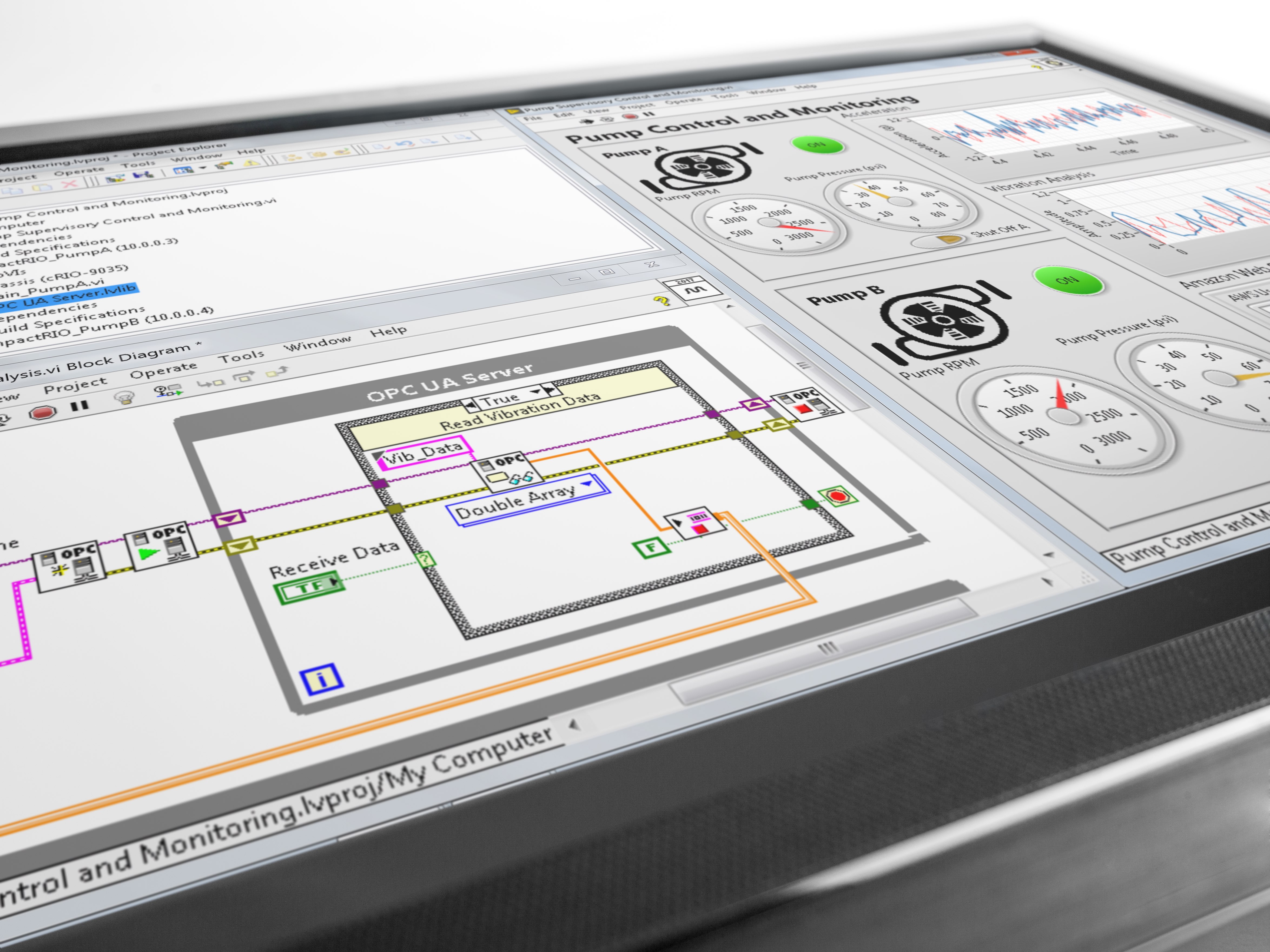Open Tools menu in block diagram window
The width and height of the screenshot is (1270, 952).
241,356
